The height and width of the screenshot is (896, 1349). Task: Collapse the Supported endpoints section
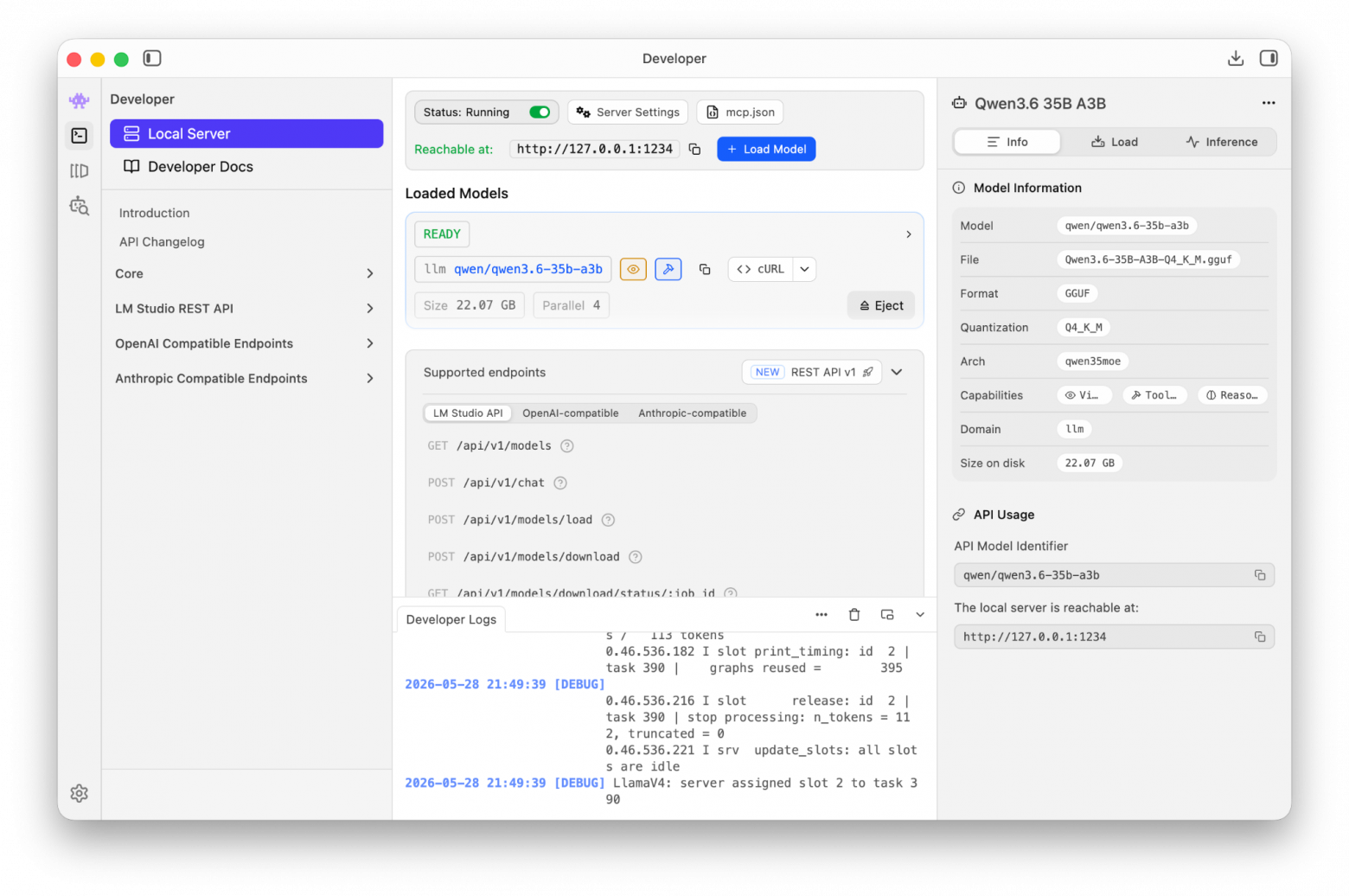click(x=897, y=372)
